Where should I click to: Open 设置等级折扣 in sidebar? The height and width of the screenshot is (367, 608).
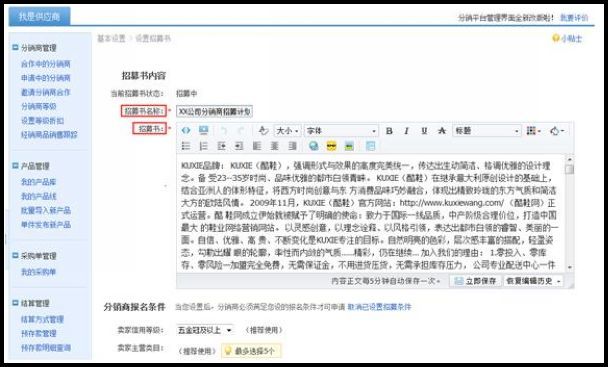click(x=42, y=121)
